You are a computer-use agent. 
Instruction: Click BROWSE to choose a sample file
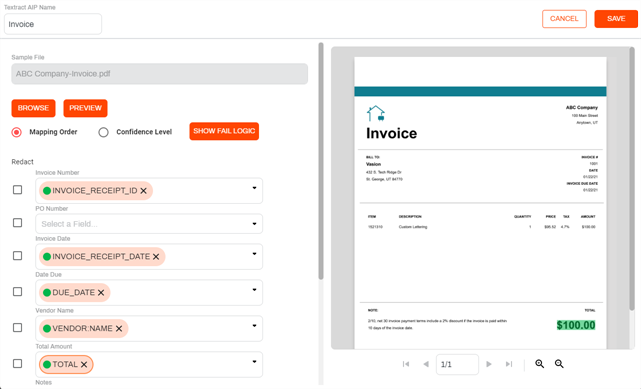point(34,108)
